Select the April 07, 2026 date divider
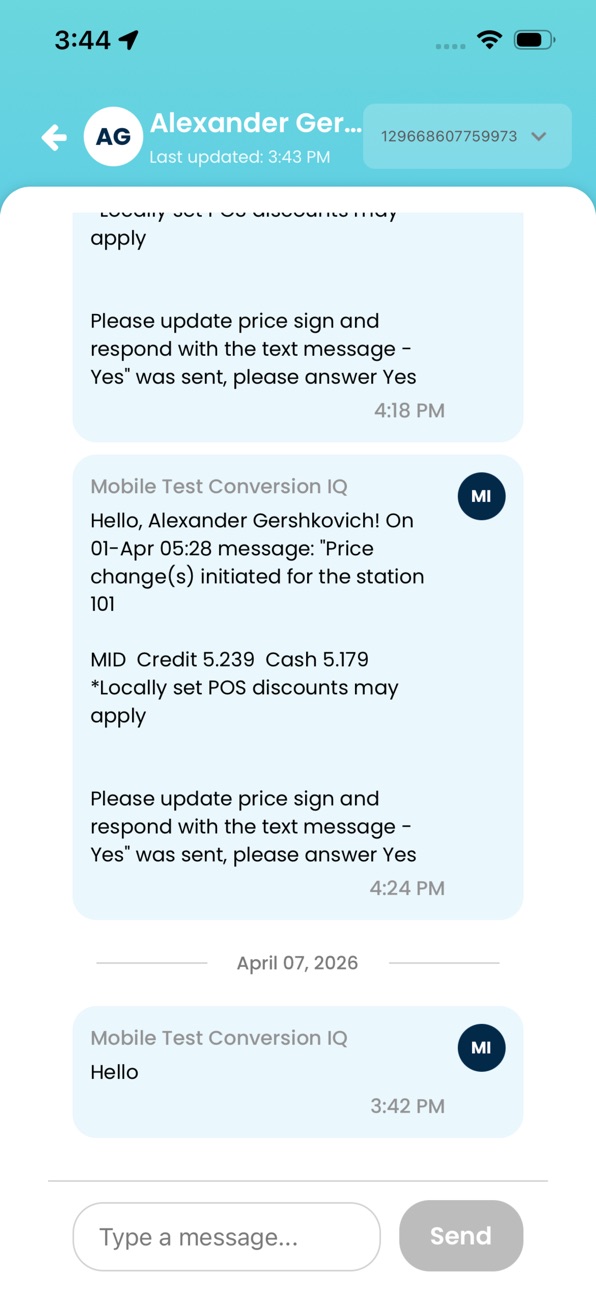596x1290 pixels. 297,963
